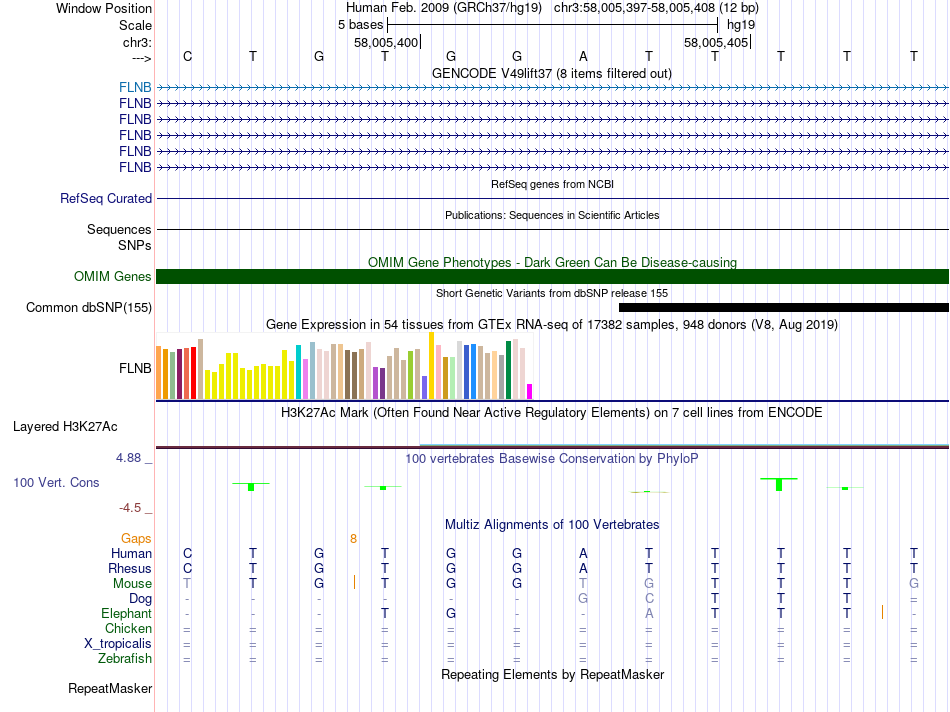The width and height of the screenshot is (950, 712).
Task: Click the first orange bar in GTEx chart
Action: tap(159, 372)
